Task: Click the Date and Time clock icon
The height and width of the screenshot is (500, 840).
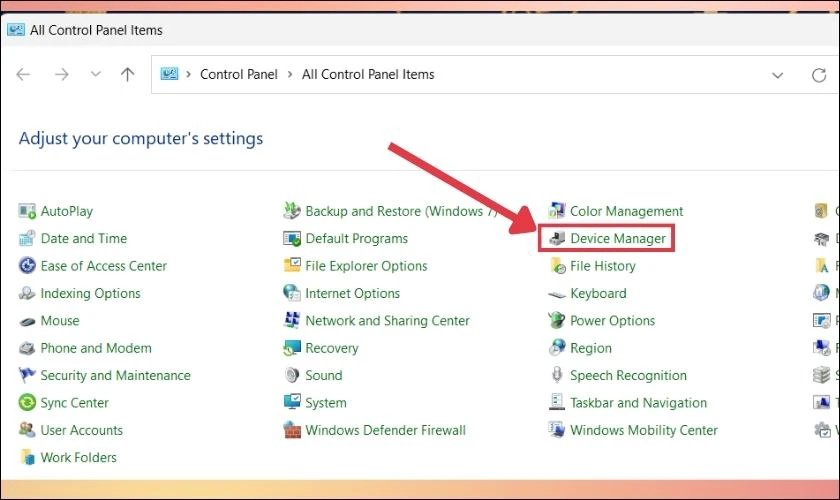Action: [27, 238]
